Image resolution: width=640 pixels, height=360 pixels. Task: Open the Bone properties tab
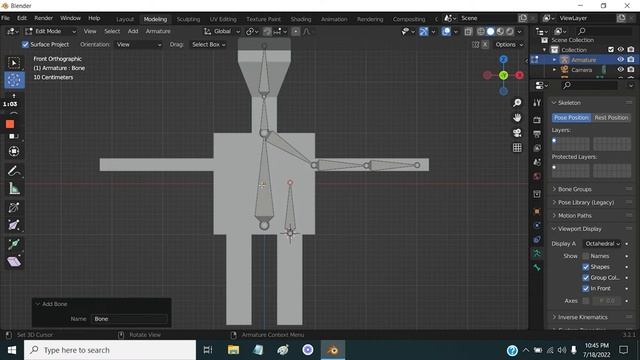click(x=537, y=268)
